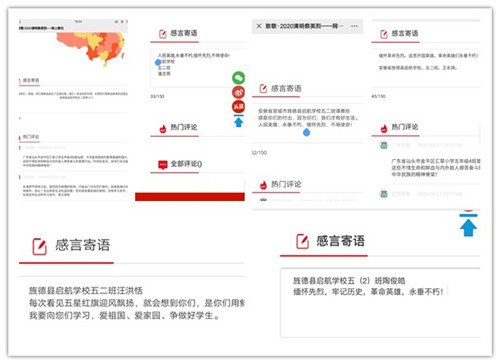Close the 致敬·2020清明祭英烈 page
This screenshot has width=500, height=364.
click(x=259, y=26)
